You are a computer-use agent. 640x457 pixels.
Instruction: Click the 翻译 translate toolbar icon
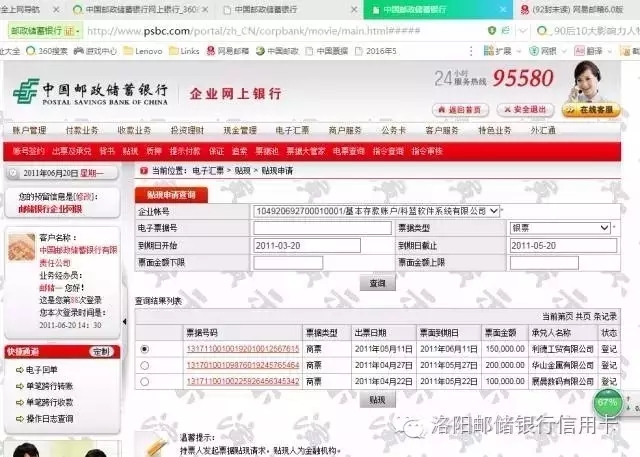[x=580, y=51]
